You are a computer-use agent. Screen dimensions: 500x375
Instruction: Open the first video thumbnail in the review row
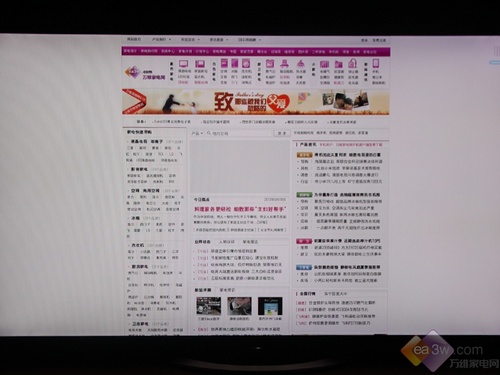(x=209, y=306)
